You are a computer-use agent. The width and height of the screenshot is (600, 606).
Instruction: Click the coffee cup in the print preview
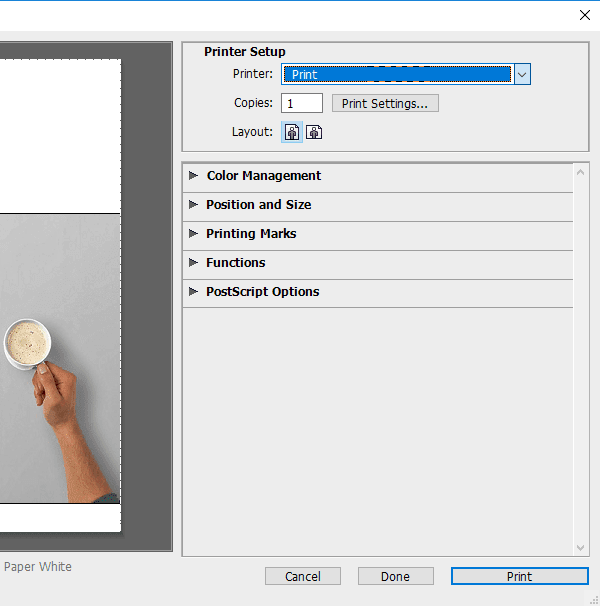27,344
